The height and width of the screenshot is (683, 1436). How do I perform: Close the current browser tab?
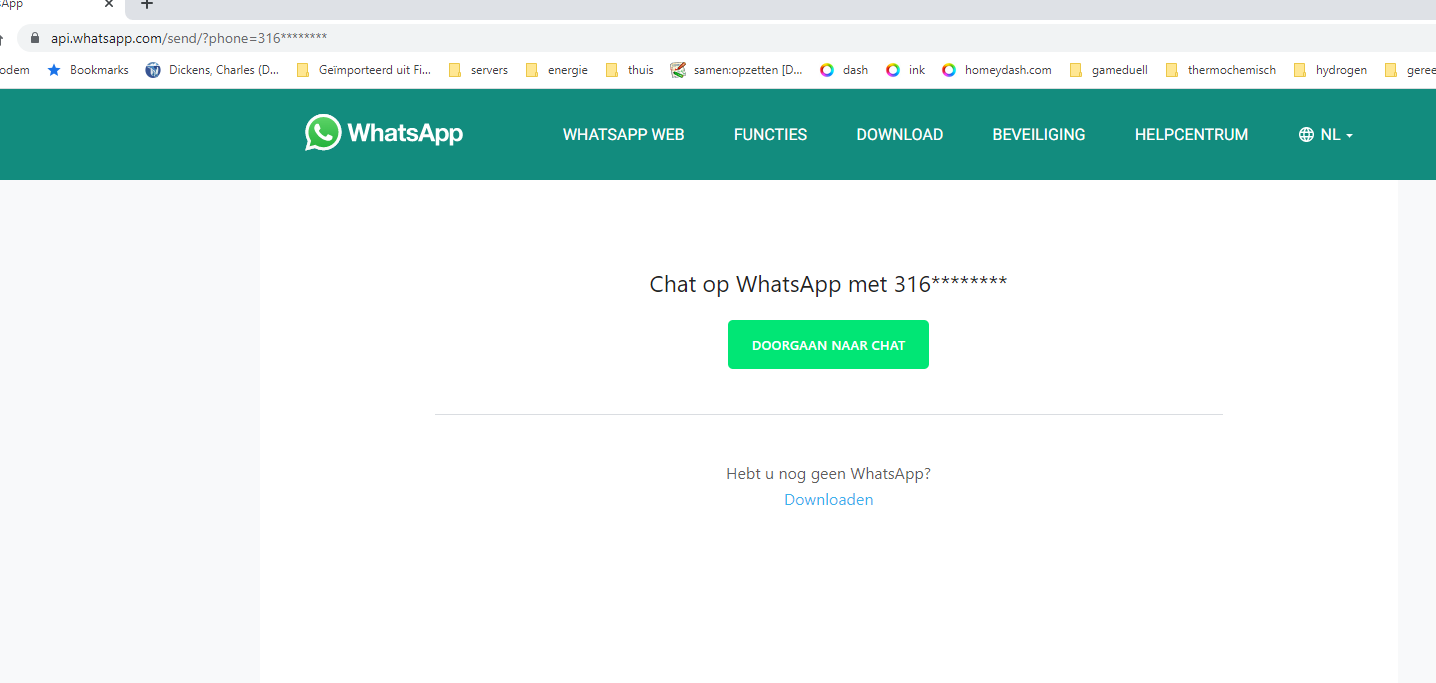109,4
